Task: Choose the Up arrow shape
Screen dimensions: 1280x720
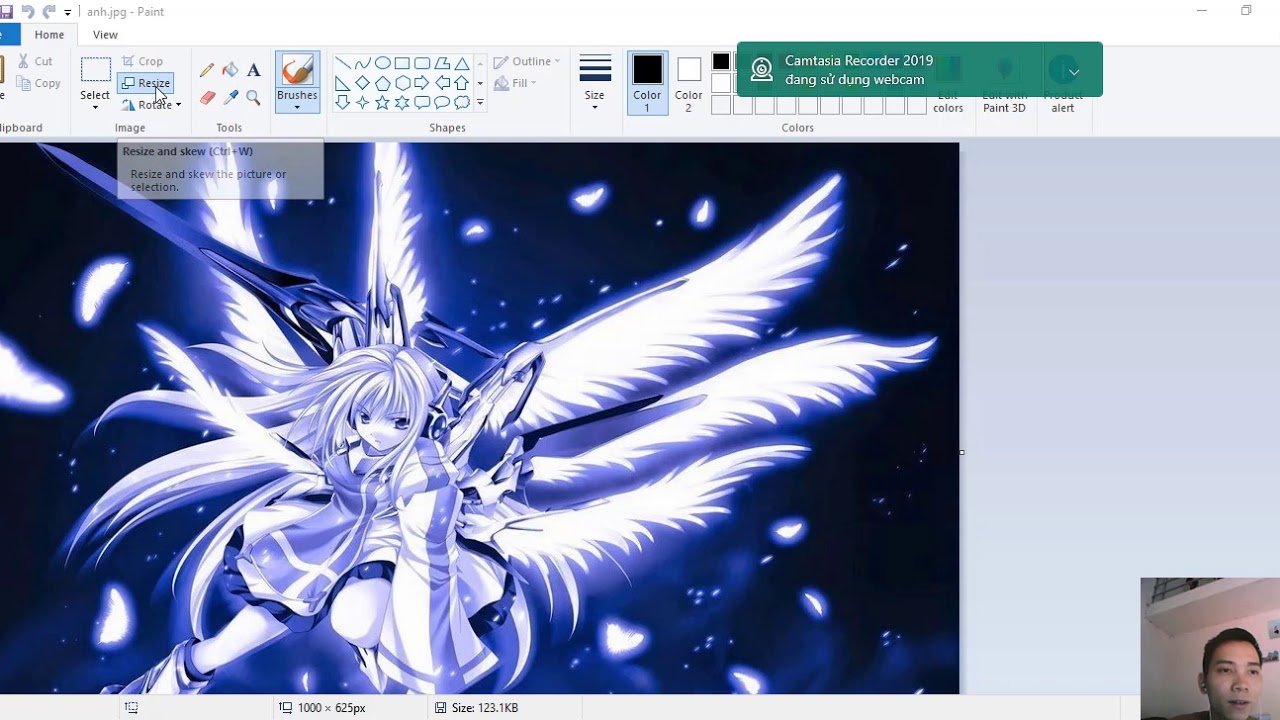Action: (x=462, y=83)
